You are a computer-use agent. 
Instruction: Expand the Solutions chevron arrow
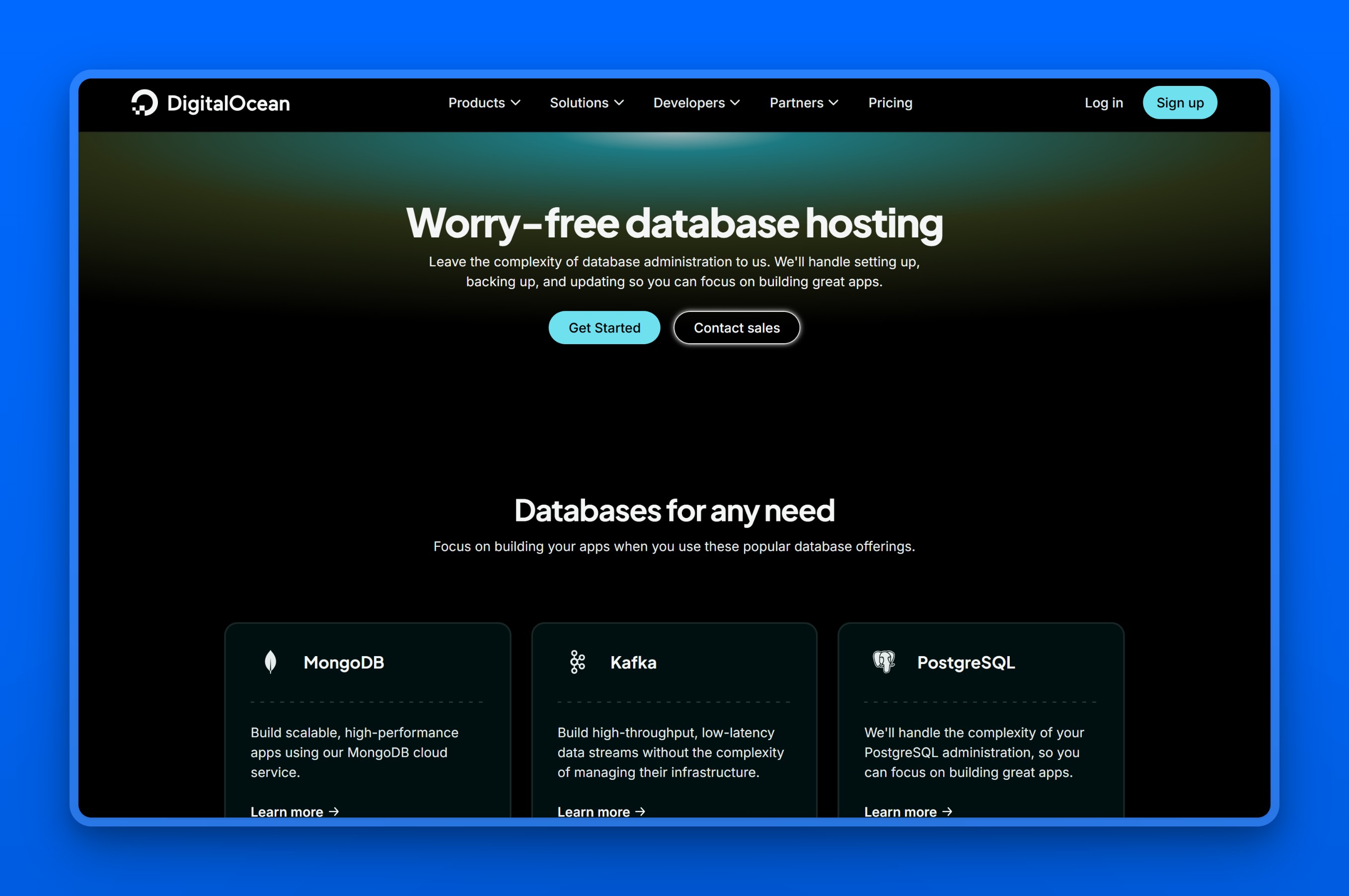[619, 103]
